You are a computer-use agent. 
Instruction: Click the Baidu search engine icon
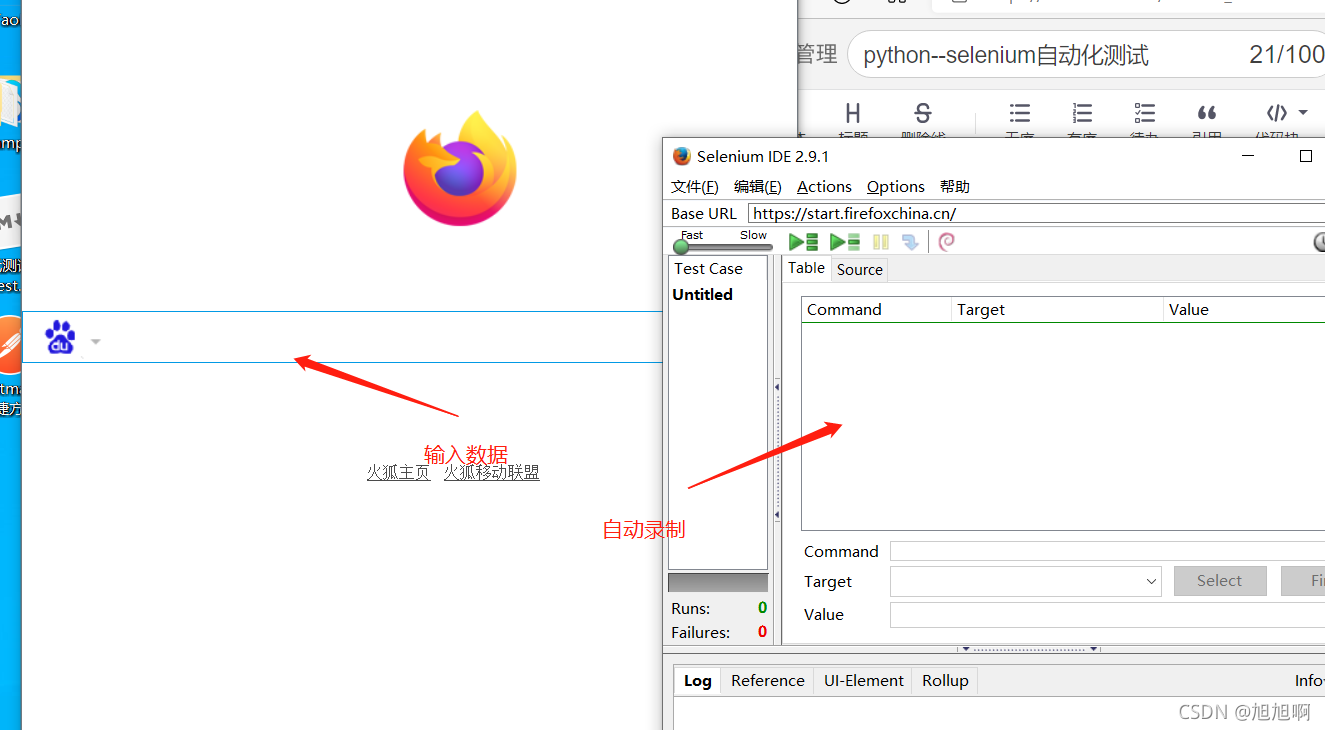click(60, 337)
